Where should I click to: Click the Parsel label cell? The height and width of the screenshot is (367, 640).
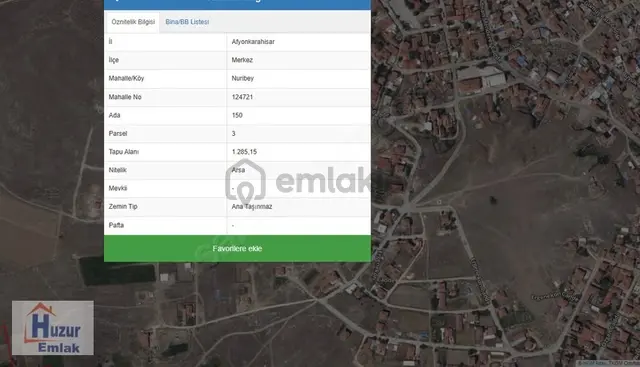click(x=165, y=133)
